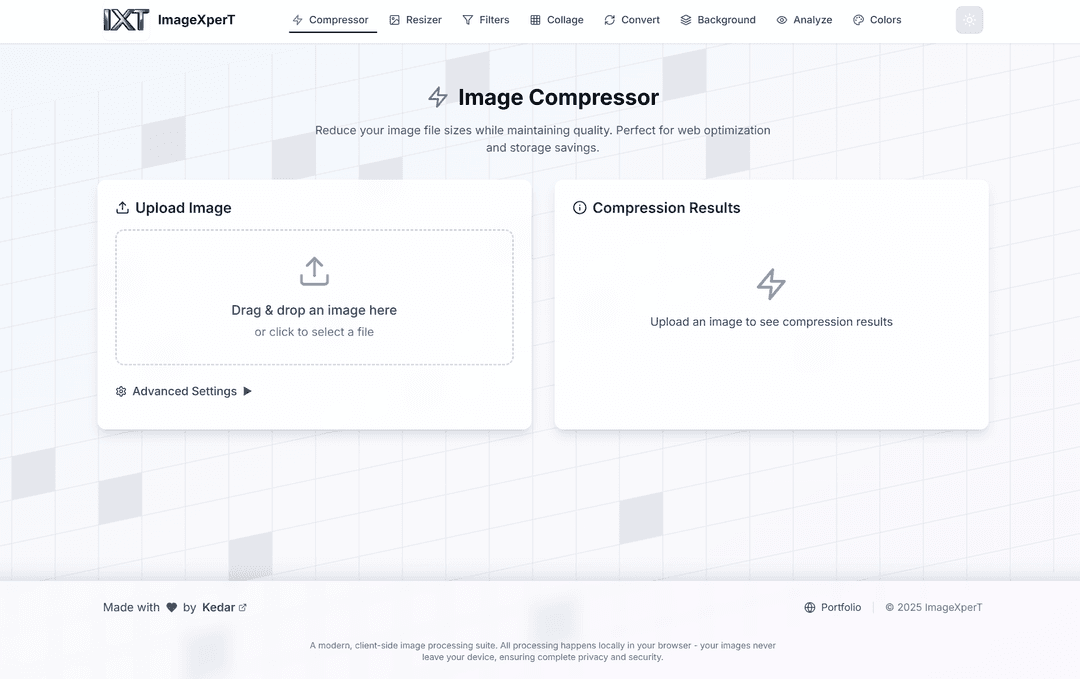This screenshot has width=1080, height=679.
Task: Click the Background layers icon
Action: [x=685, y=20]
